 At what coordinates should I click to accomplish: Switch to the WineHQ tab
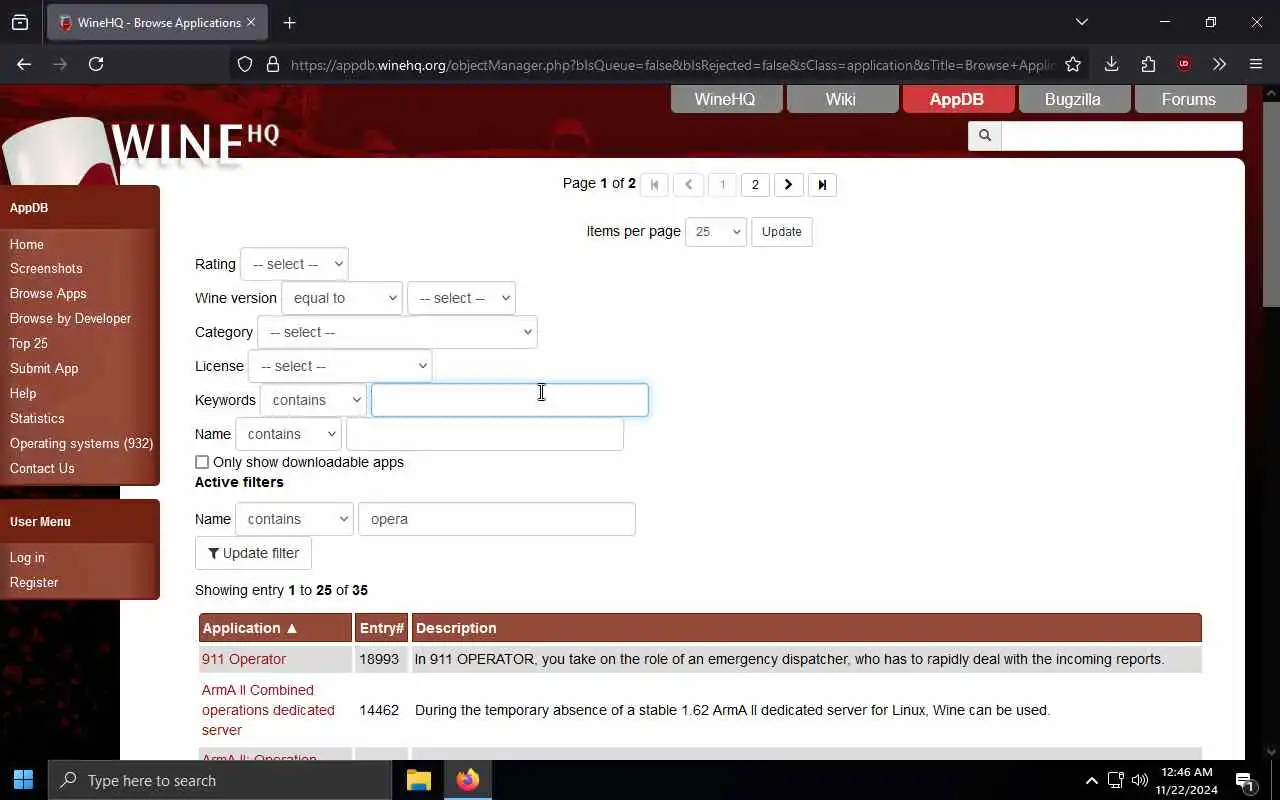pos(725,99)
